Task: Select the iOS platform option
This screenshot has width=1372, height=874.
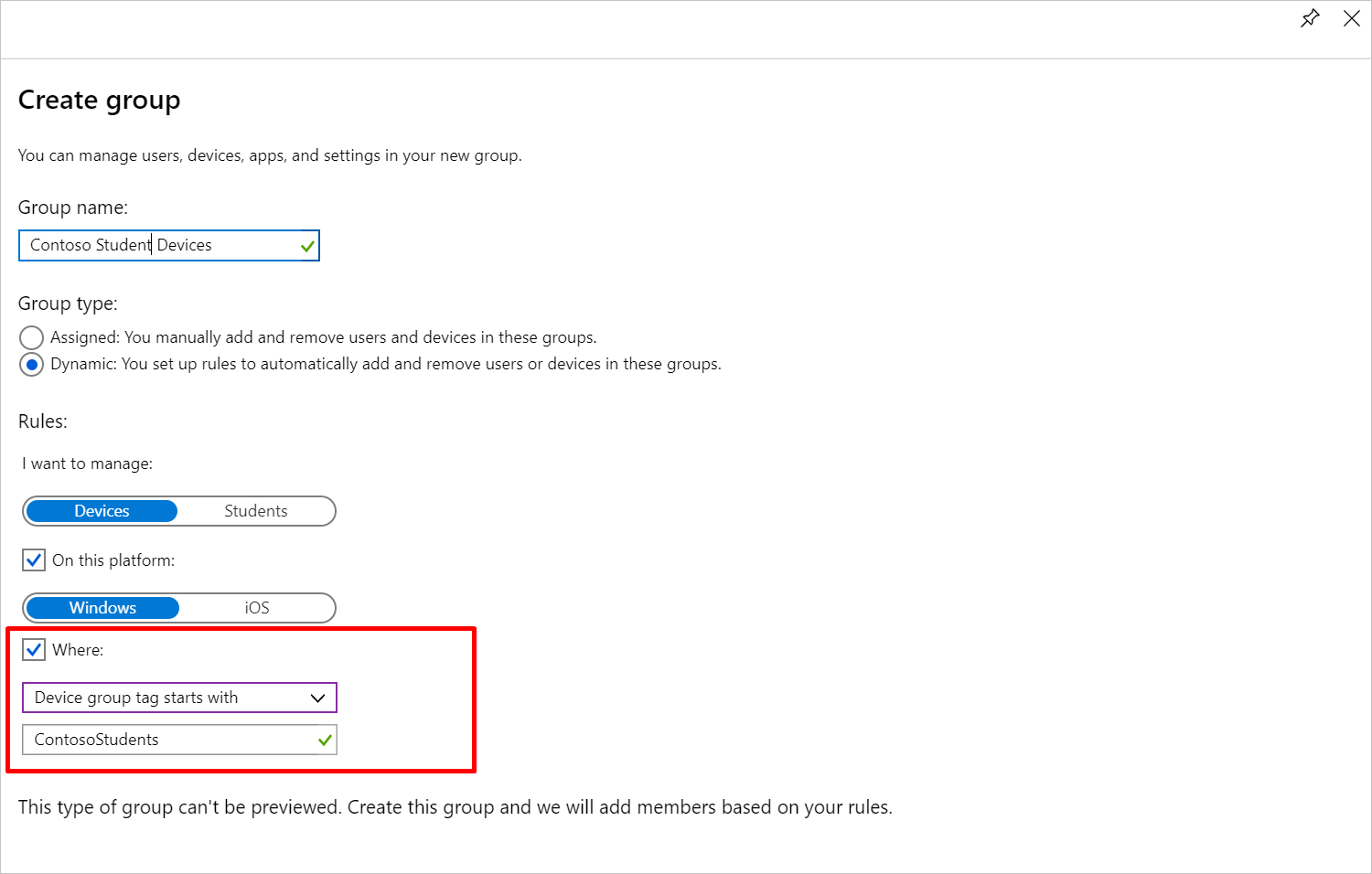Action: click(x=257, y=608)
